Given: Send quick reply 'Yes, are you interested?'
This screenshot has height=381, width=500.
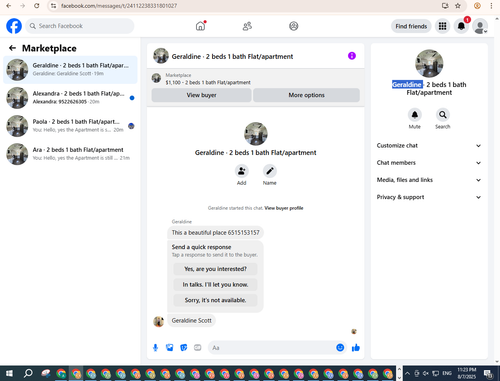Looking at the screenshot, I should click(x=215, y=269).
